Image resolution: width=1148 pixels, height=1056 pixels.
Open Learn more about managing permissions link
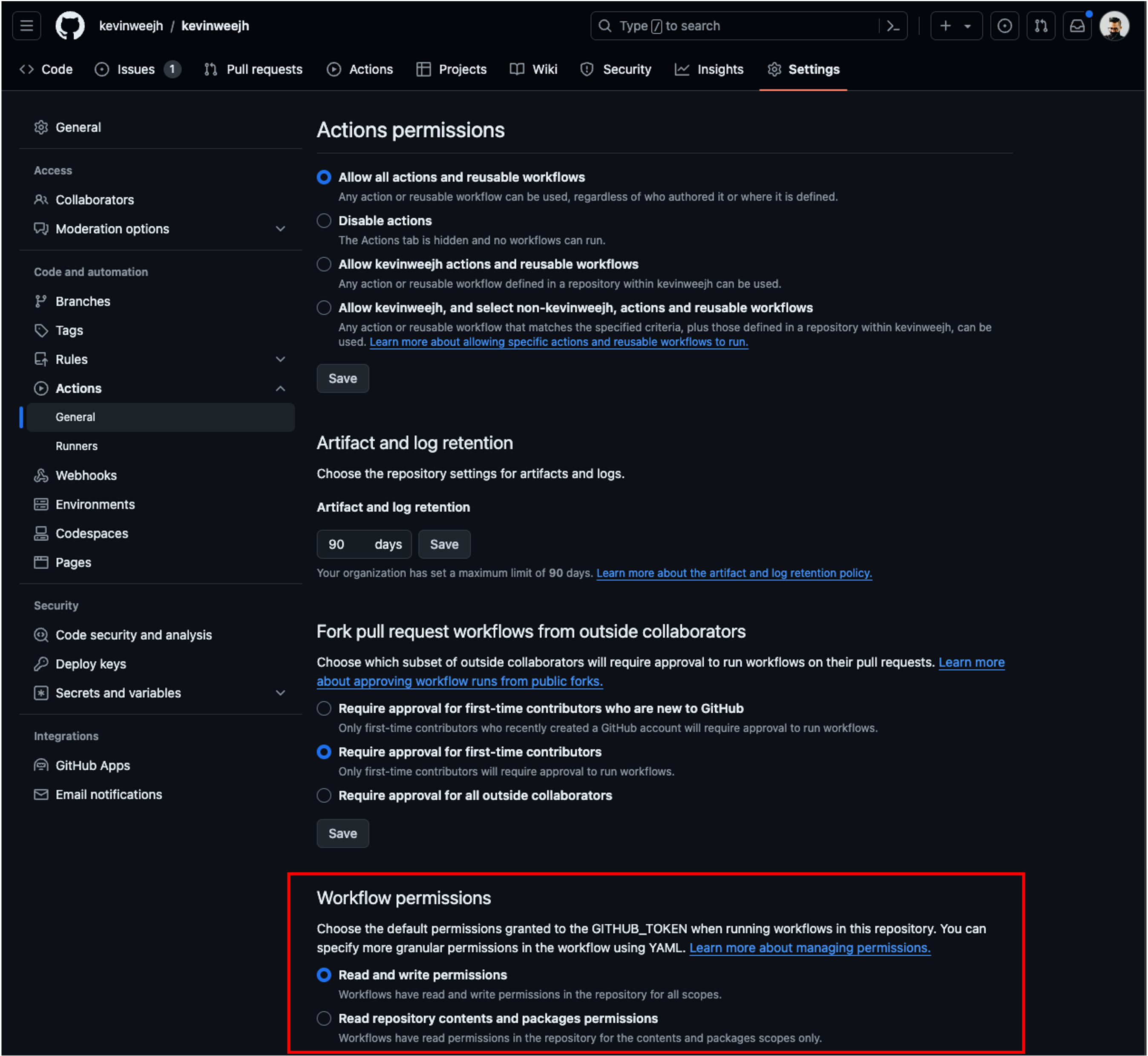pos(810,947)
